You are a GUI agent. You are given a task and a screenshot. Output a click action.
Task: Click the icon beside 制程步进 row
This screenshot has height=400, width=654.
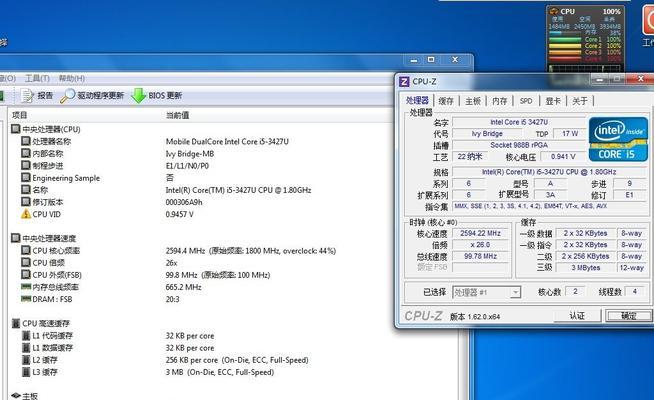pos(26,165)
